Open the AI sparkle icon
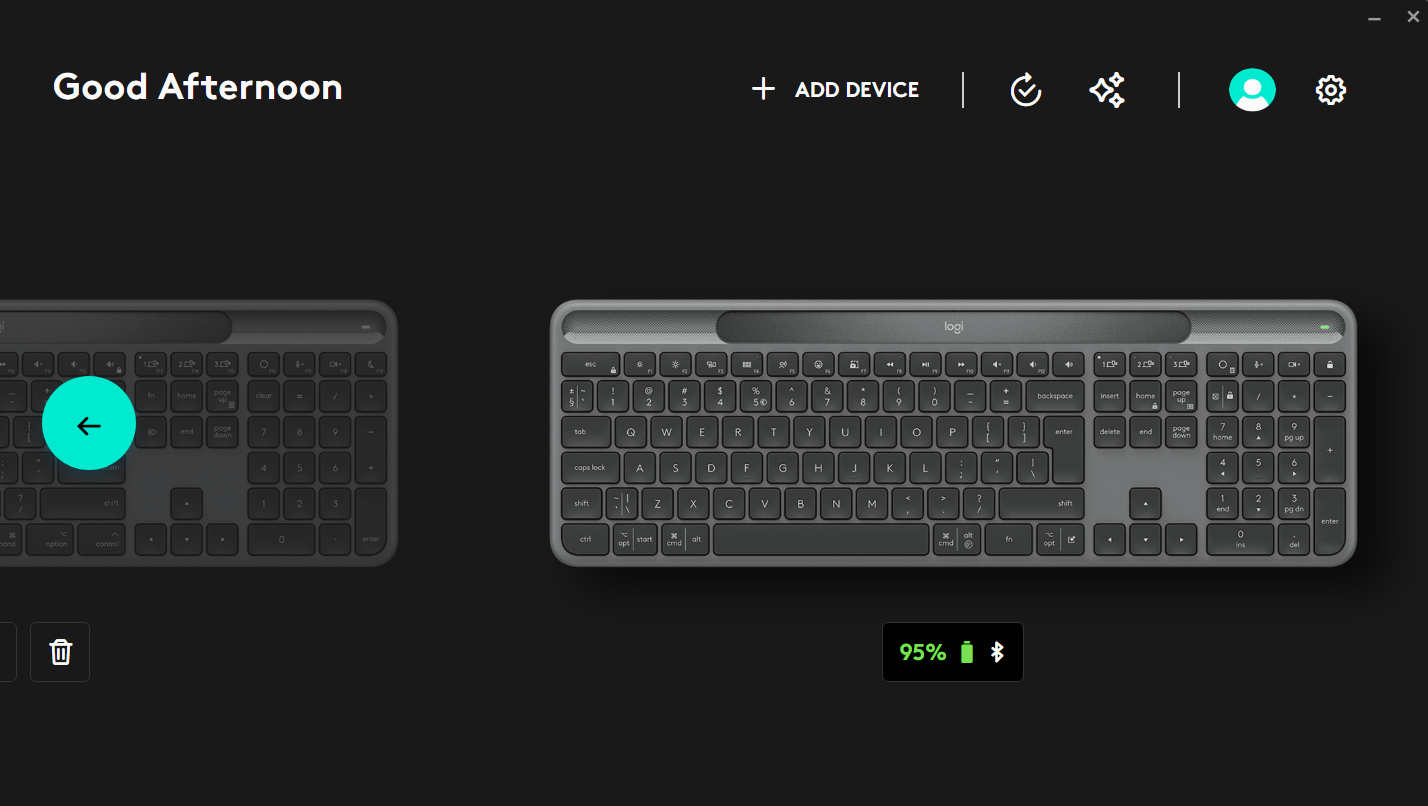This screenshot has width=1428, height=806. 1107,90
